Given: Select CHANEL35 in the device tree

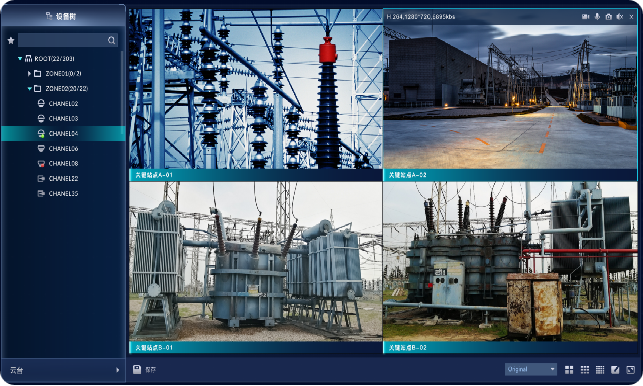Looking at the screenshot, I should pos(64,193).
